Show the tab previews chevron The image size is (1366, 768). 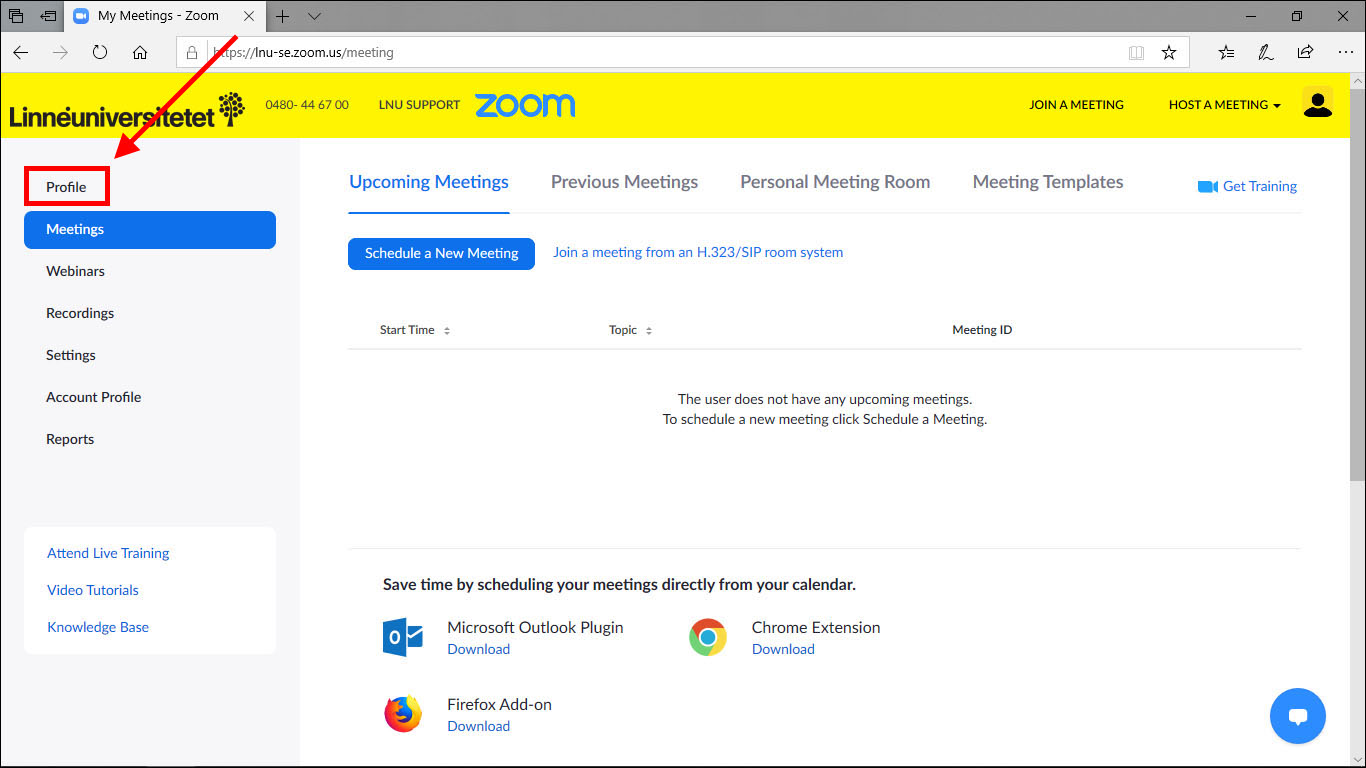pos(314,16)
